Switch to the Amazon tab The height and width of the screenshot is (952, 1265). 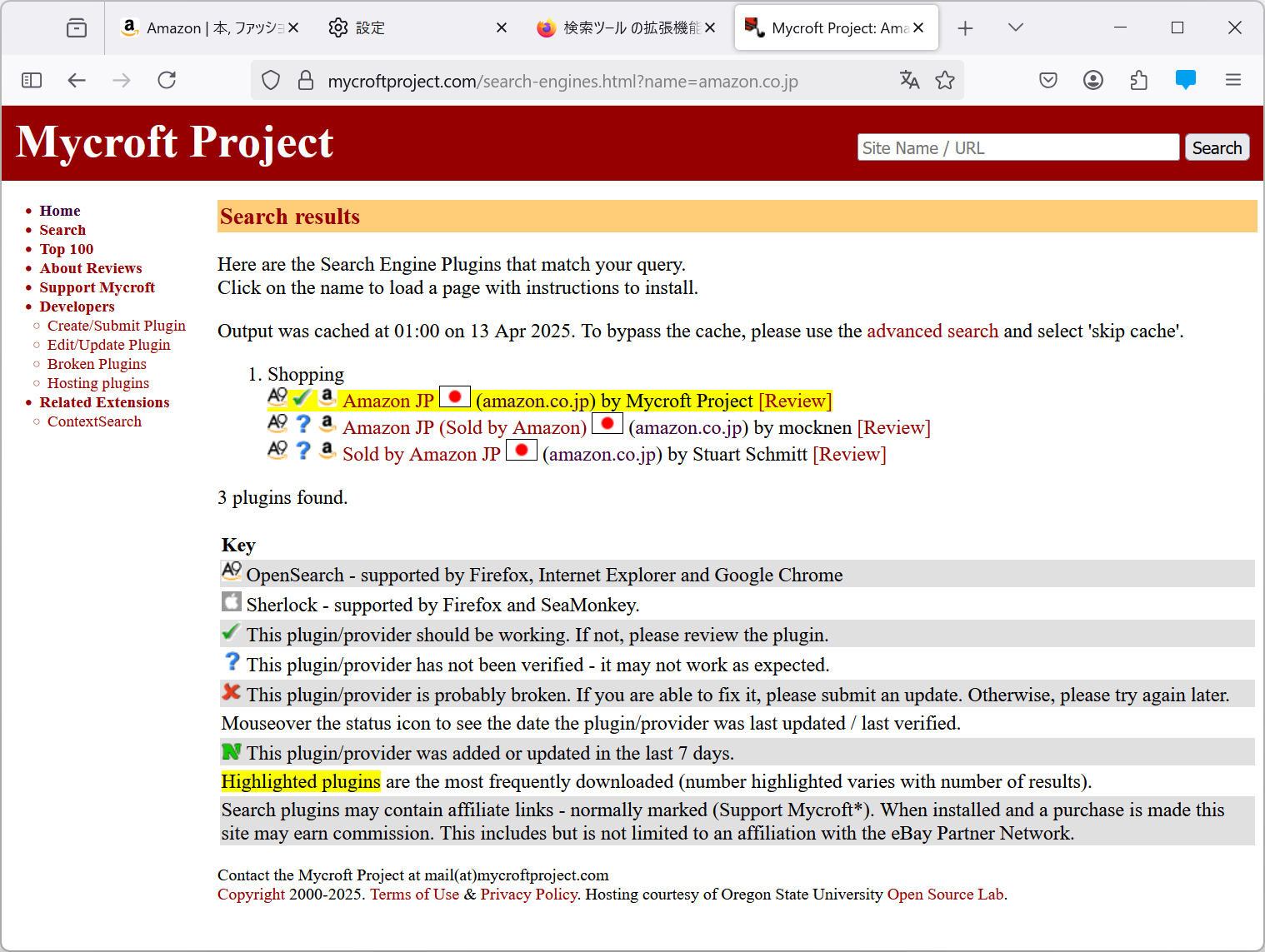208,27
